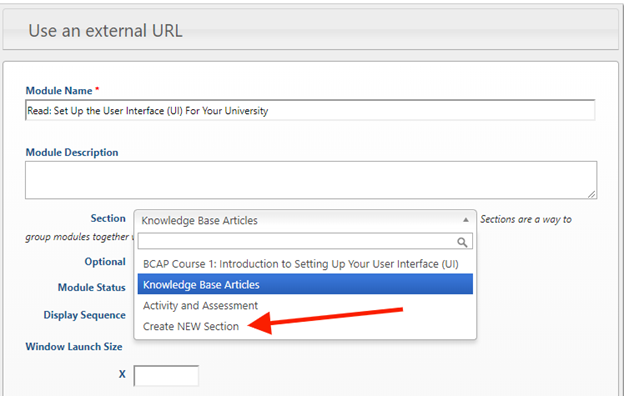Click the Window Launch Size X field
624x396 pixels.
click(x=166, y=376)
